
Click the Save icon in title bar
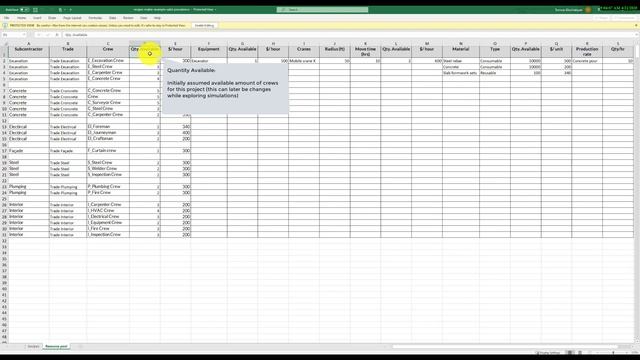pos(36,9)
